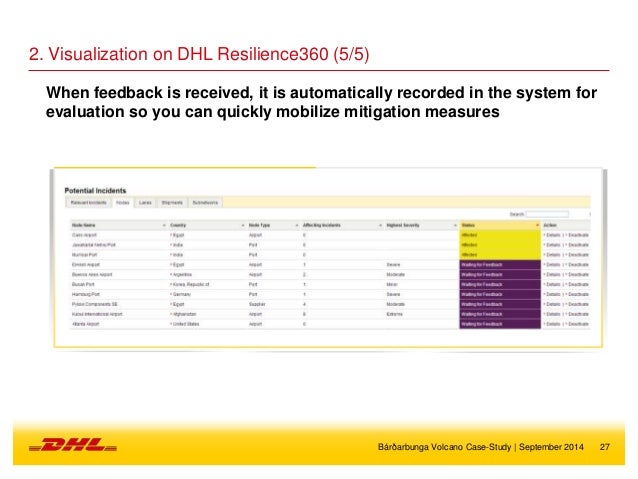Click the slide title Visualization on DHL Resilience360

pyautogui.click(x=199, y=54)
